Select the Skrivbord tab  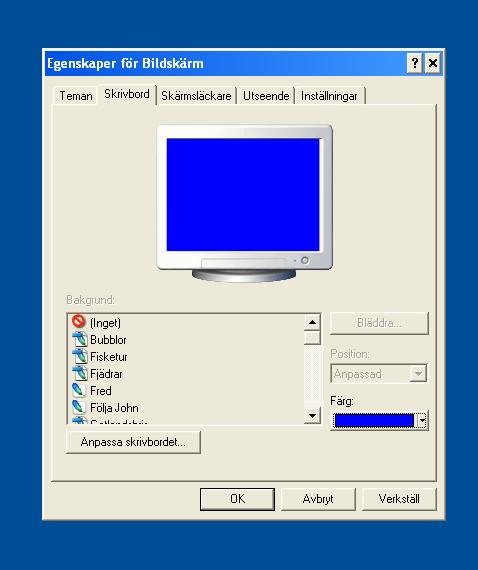click(x=126, y=94)
